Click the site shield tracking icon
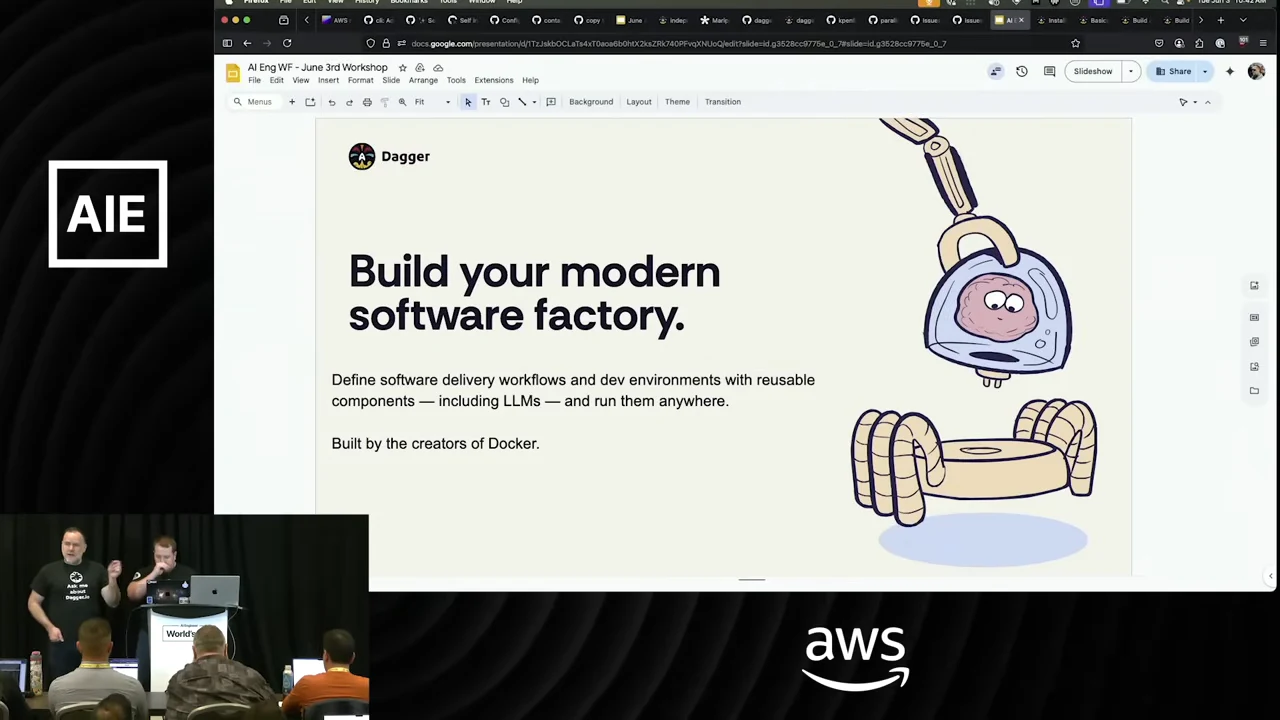The image size is (1280, 720). click(371, 43)
